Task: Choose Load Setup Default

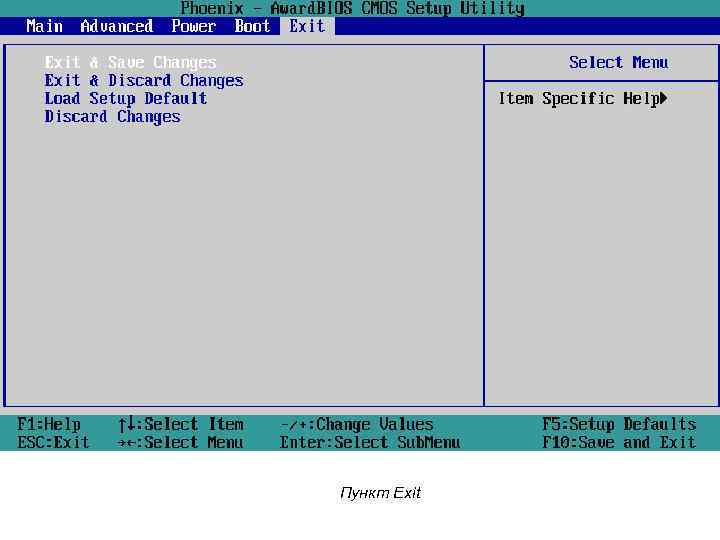Action: click(126, 98)
